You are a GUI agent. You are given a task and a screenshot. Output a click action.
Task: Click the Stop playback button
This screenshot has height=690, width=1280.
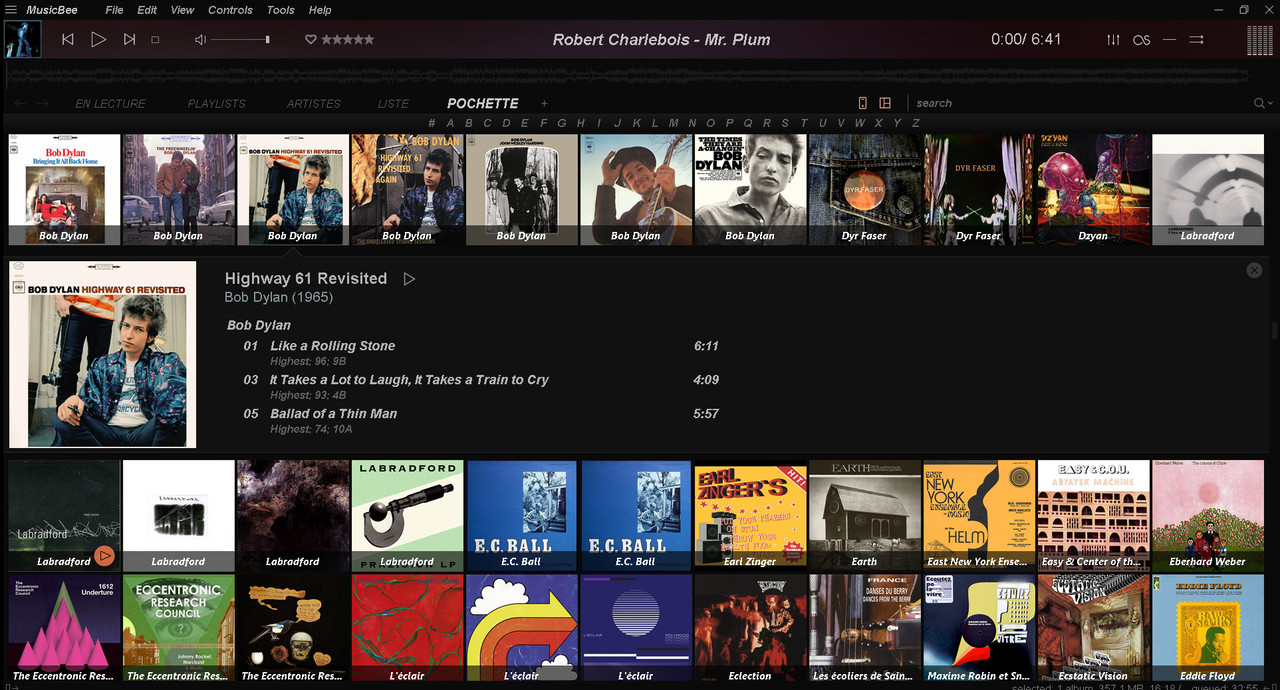155,39
